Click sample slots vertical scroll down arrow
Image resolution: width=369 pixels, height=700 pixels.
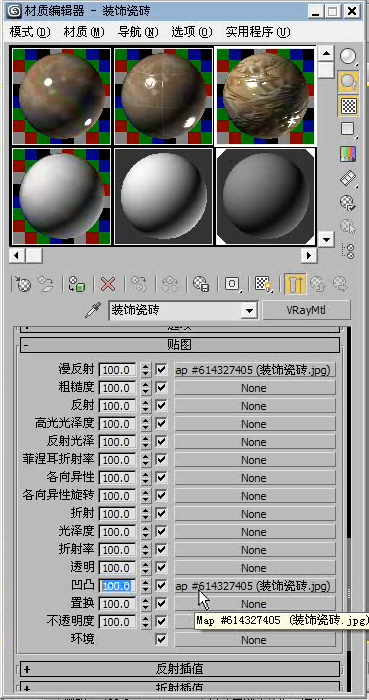coord(327,239)
